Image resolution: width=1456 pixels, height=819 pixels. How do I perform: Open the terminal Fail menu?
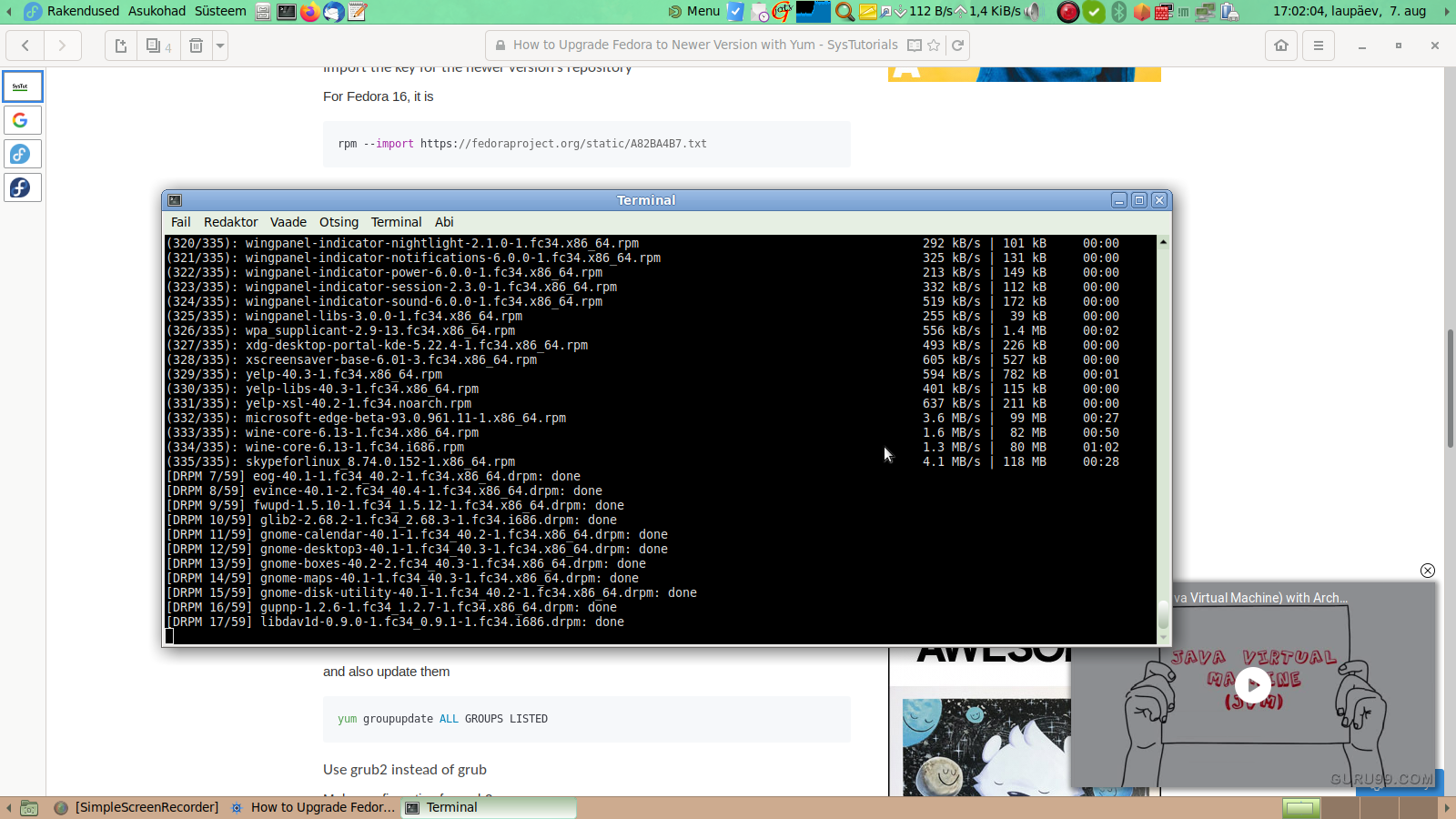[x=181, y=222]
